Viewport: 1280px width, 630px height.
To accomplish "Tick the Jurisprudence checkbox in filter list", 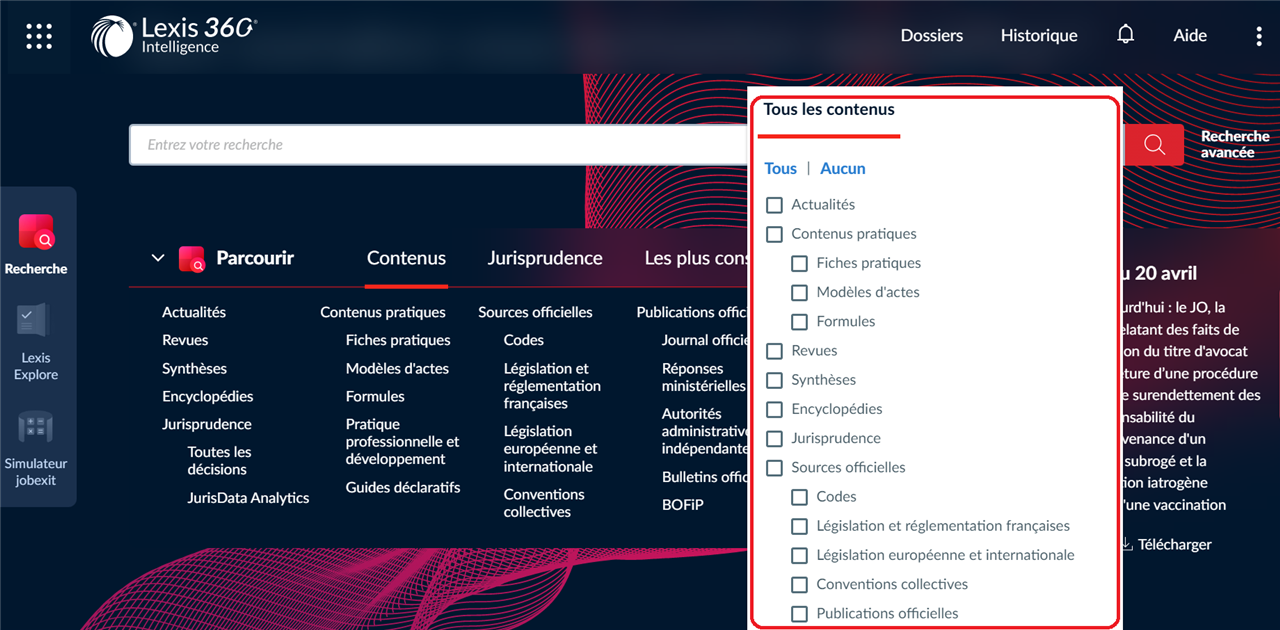I will (774, 438).
